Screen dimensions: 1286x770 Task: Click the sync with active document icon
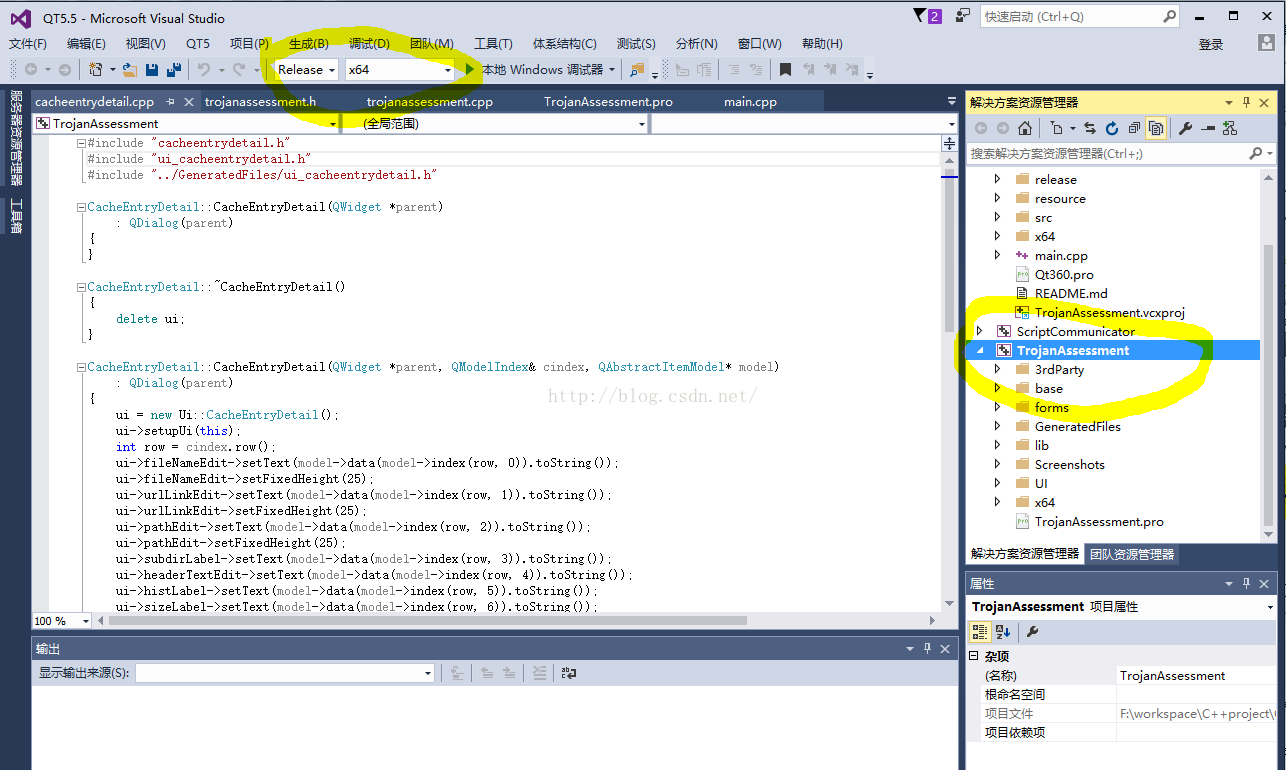point(1089,128)
